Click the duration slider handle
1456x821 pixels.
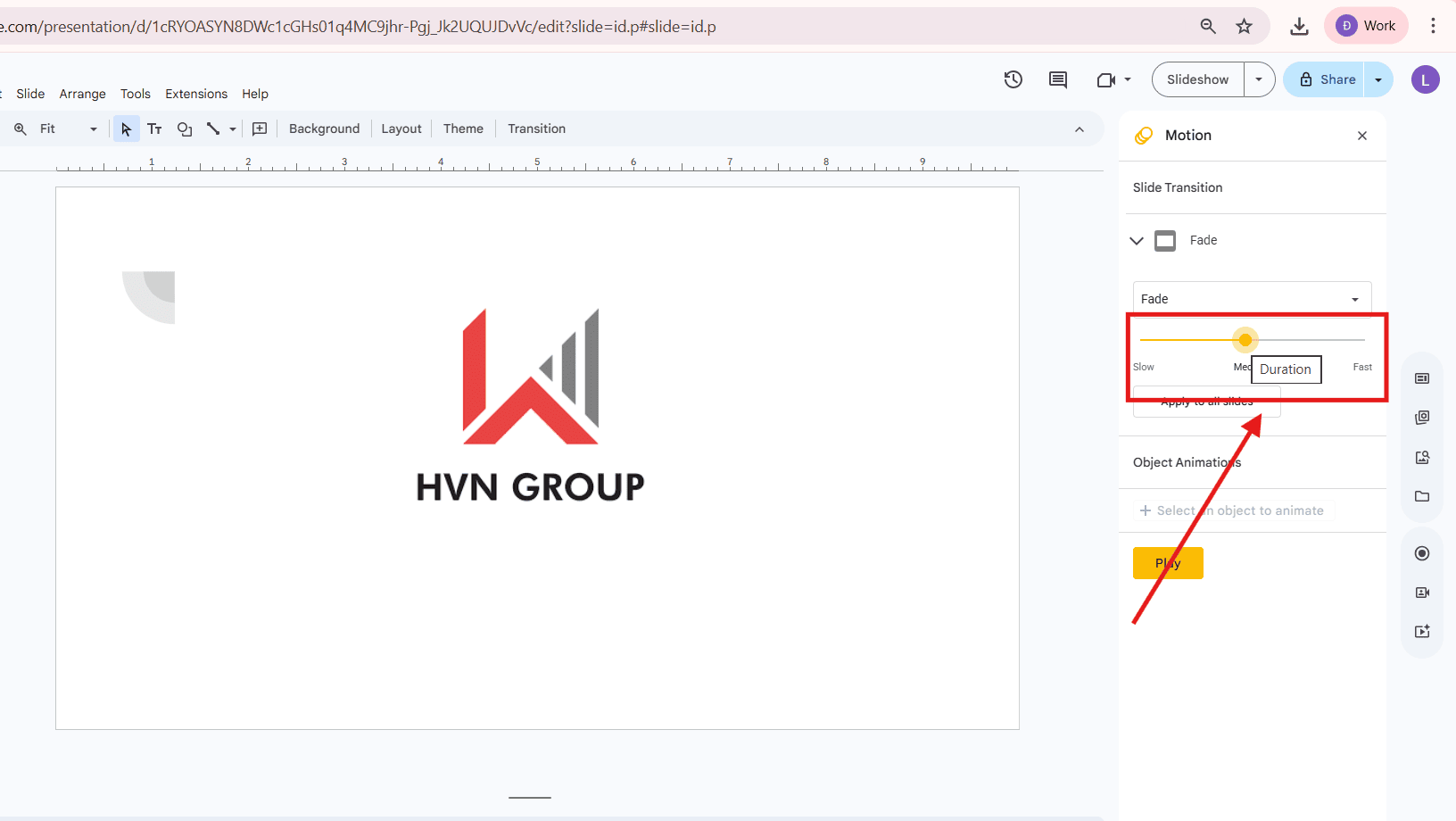(1245, 340)
